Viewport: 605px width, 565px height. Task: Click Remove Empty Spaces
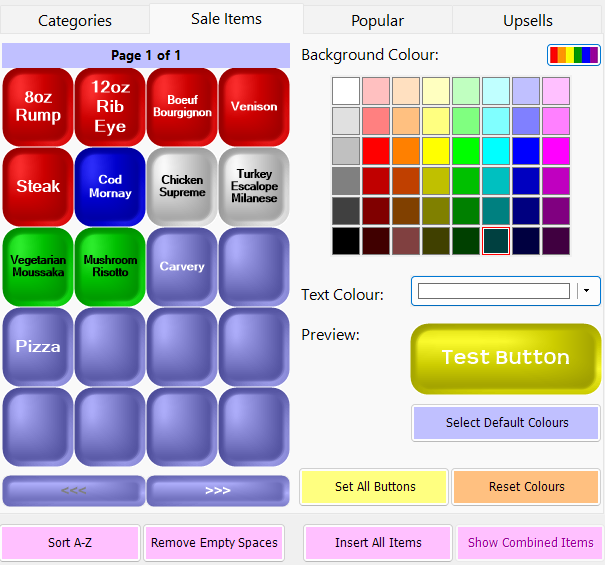pos(214,542)
